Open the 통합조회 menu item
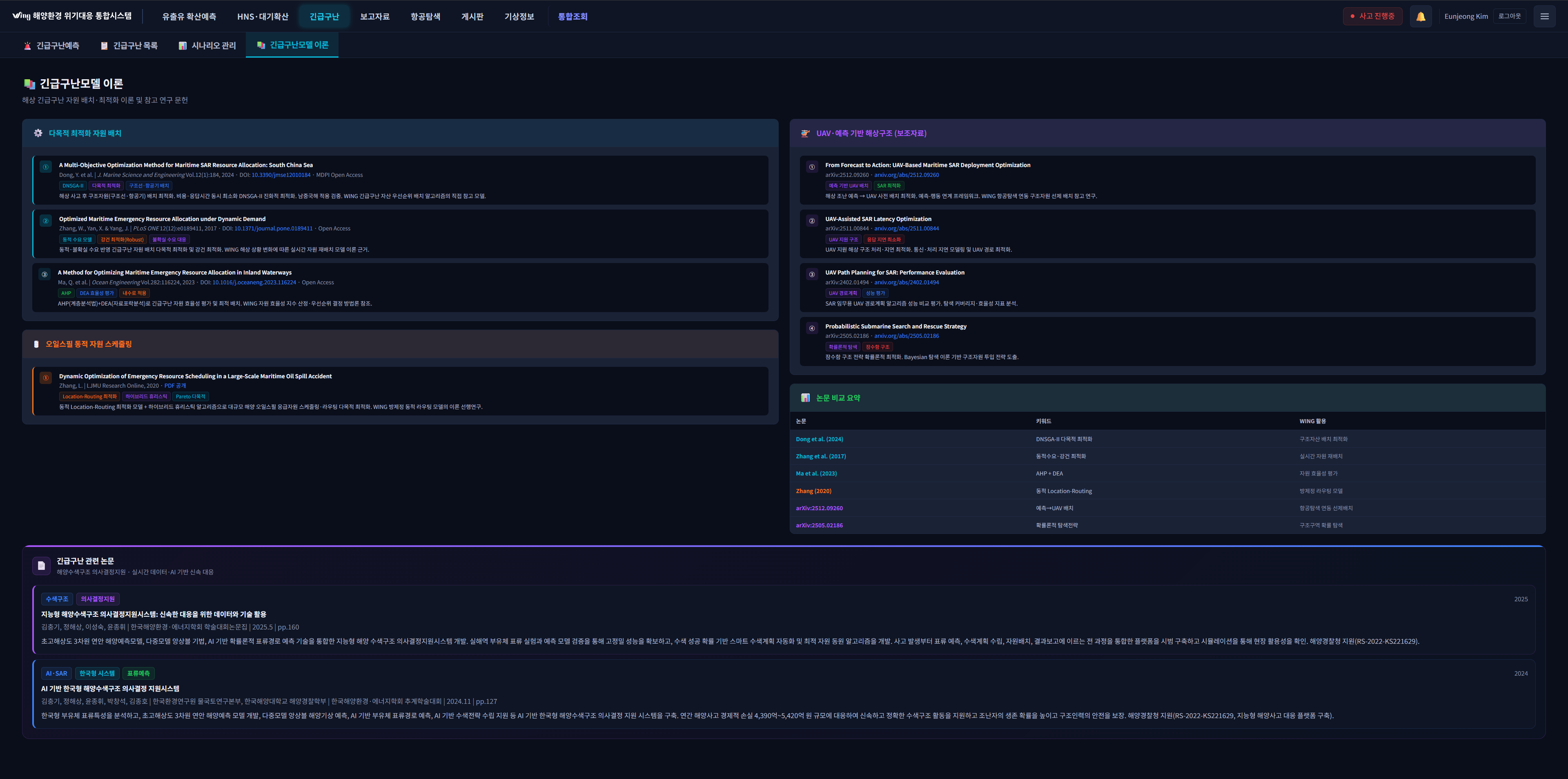Image resolution: width=1568 pixels, height=779 pixels. pyautogui.click(x=572, y=16)
